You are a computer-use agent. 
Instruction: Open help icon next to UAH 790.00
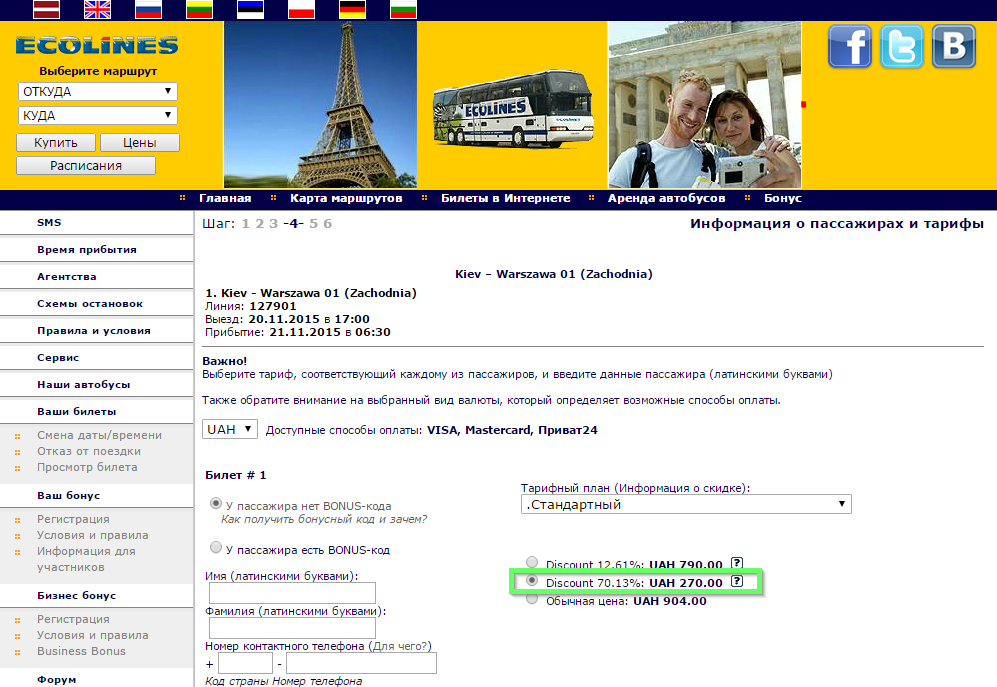[736, 563]
